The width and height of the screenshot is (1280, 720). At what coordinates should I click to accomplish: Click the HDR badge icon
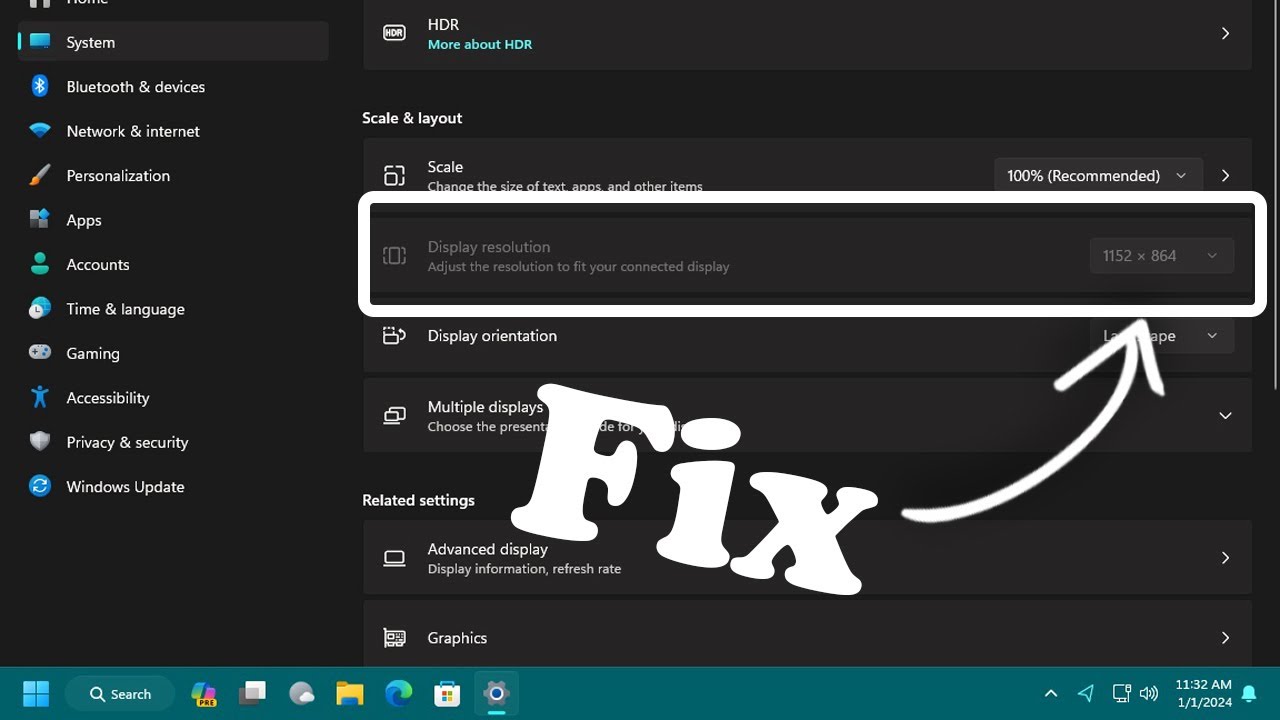click(x=395, y=33)
